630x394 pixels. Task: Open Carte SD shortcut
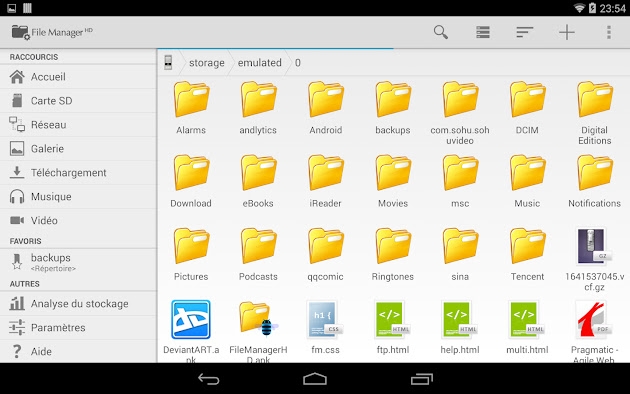tap(78, 101)
